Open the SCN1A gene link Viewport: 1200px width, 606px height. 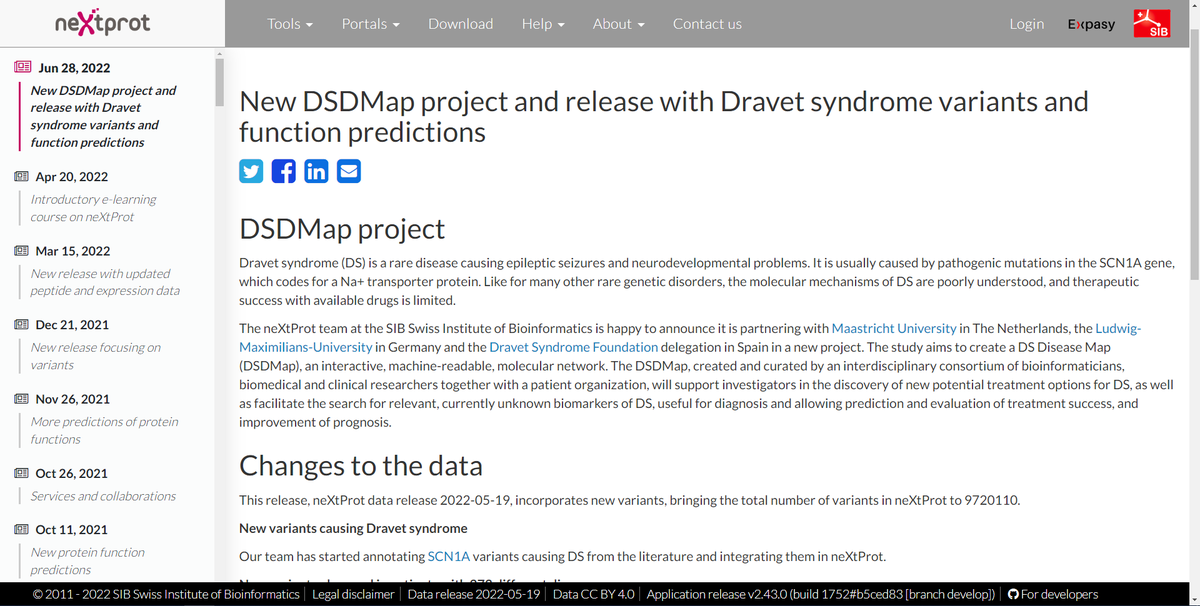click(x=448, y=556)
